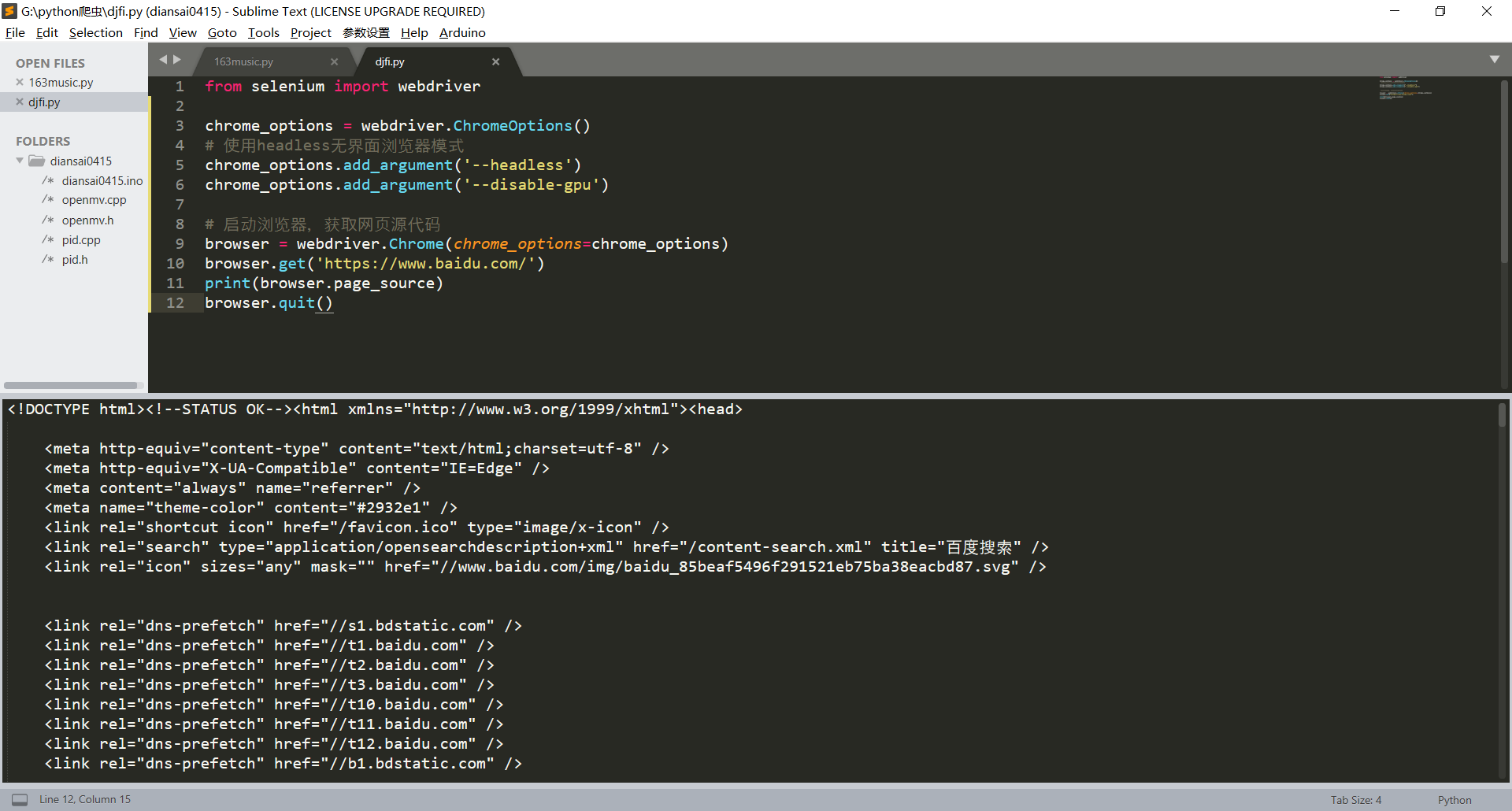Click the output panel vertical scrollbar
1512x811 pixels.
[1503, 415]
